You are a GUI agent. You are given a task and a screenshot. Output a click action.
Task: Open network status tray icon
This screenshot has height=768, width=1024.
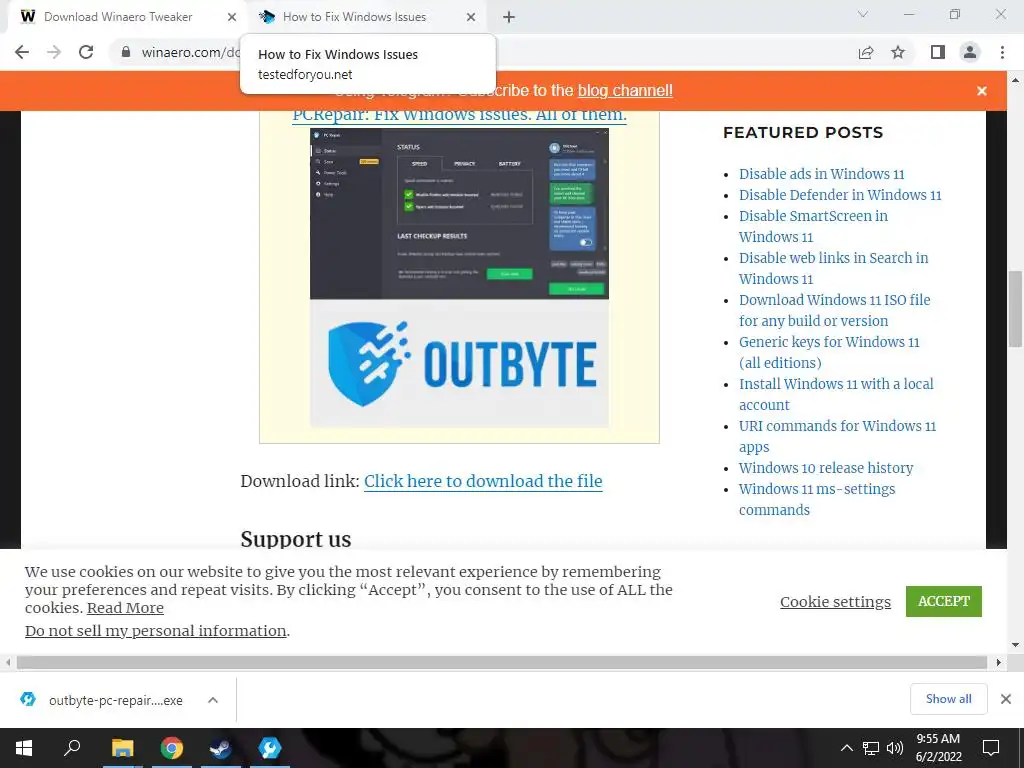[871, 748]
